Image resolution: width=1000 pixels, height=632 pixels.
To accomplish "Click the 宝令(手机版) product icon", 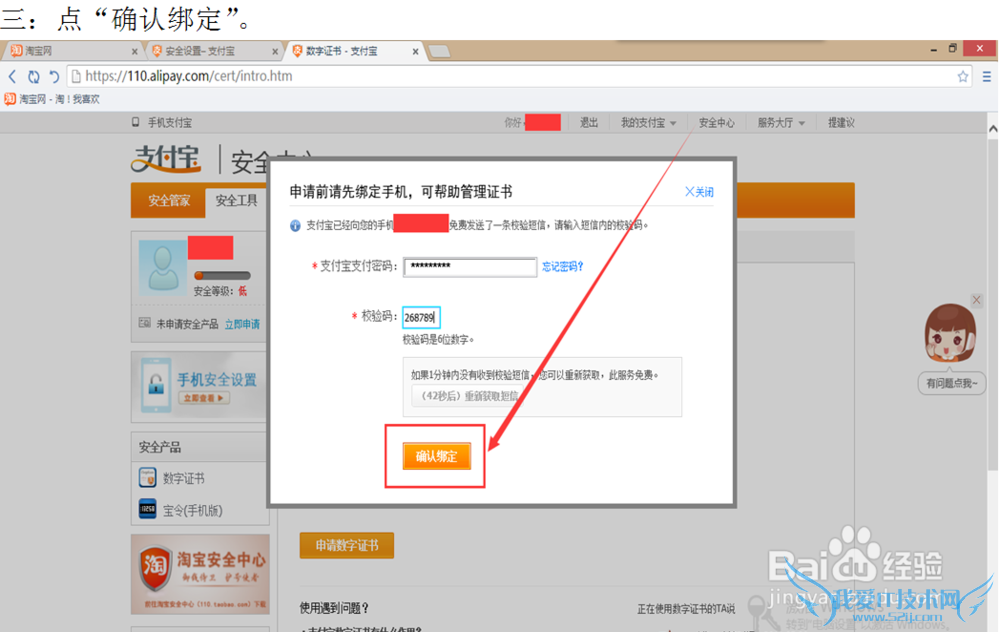I will 147,509.
